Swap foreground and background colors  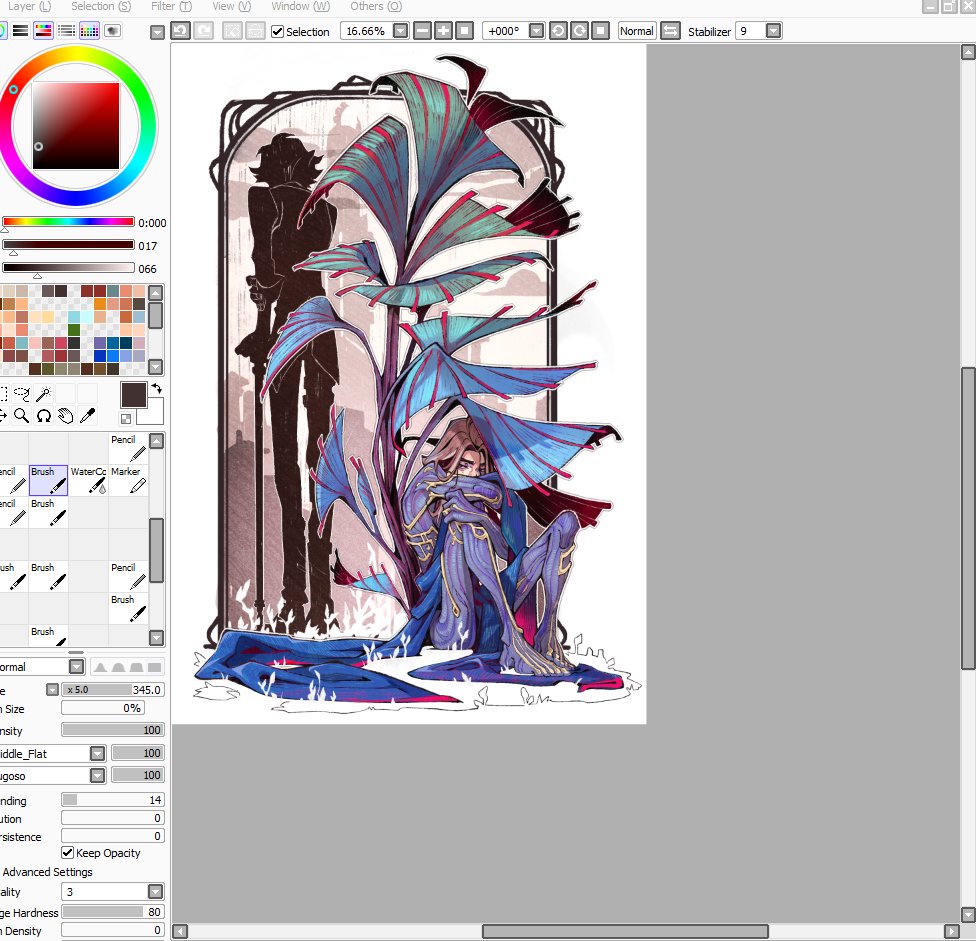[157, 388]
